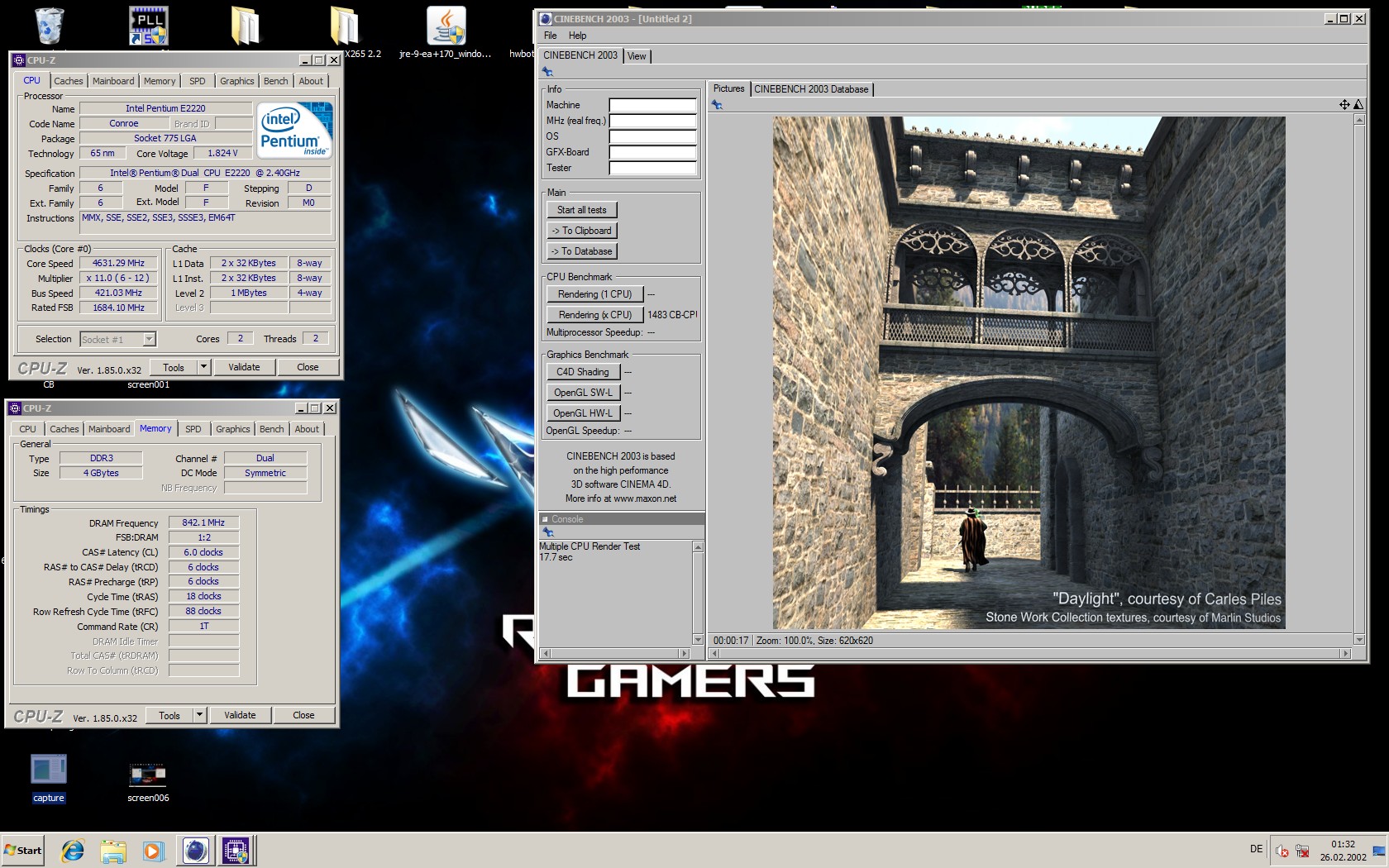
Task: Open the Start menu
Action: [23, 850]
